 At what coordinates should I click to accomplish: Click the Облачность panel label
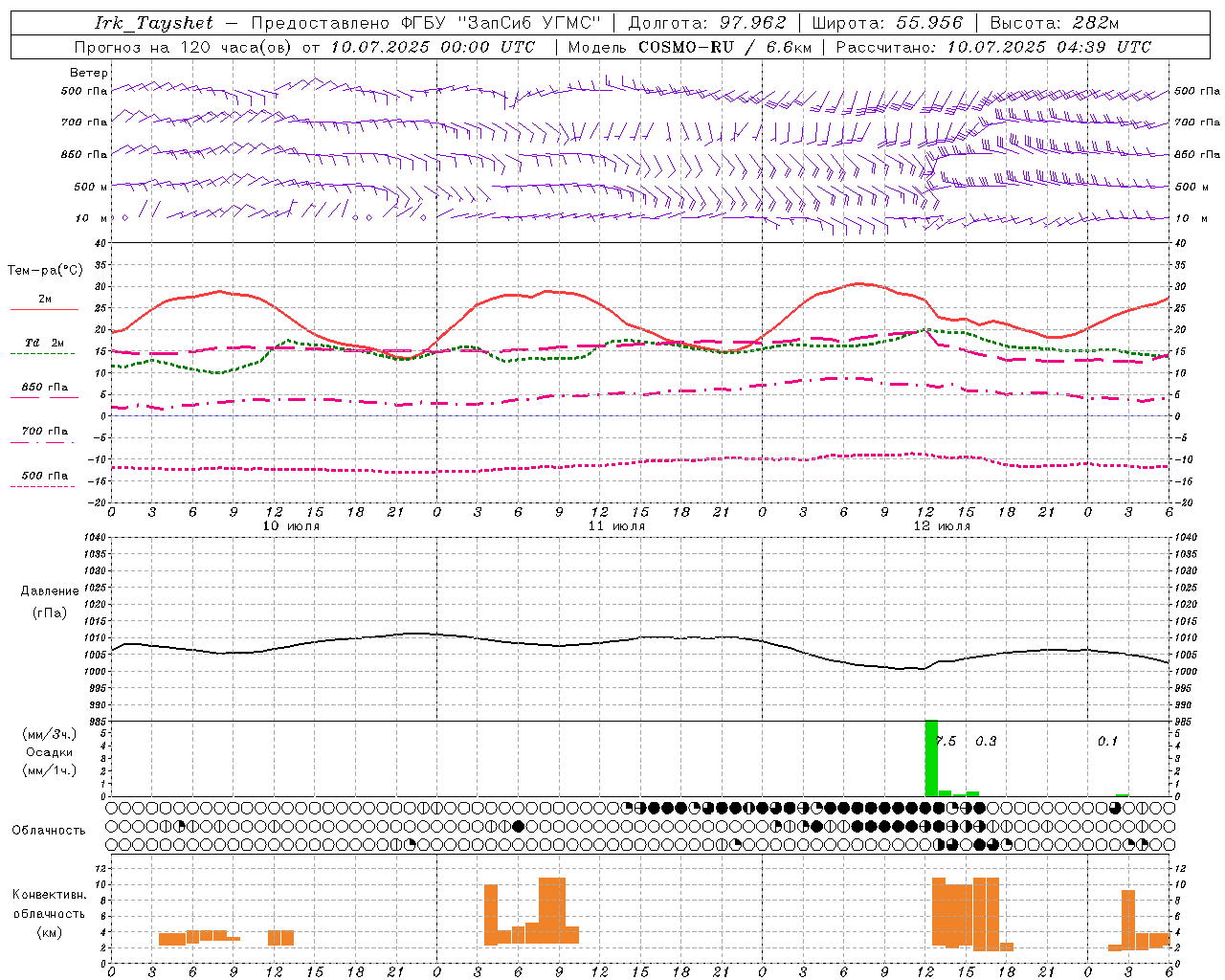49,831
